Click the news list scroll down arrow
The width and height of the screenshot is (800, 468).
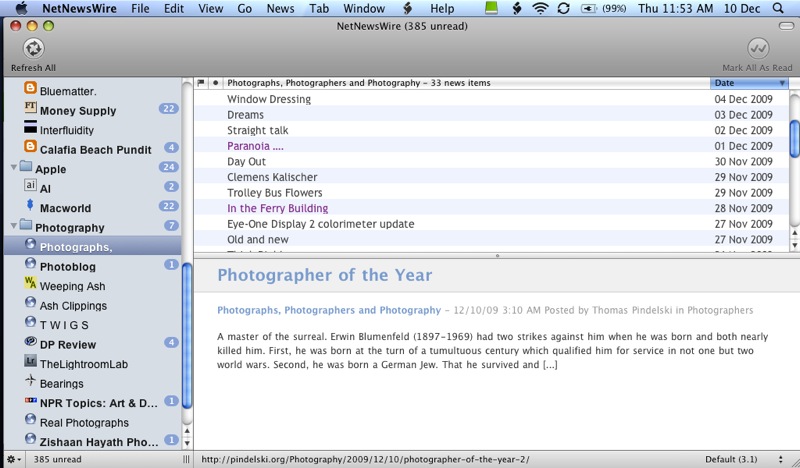794,245
